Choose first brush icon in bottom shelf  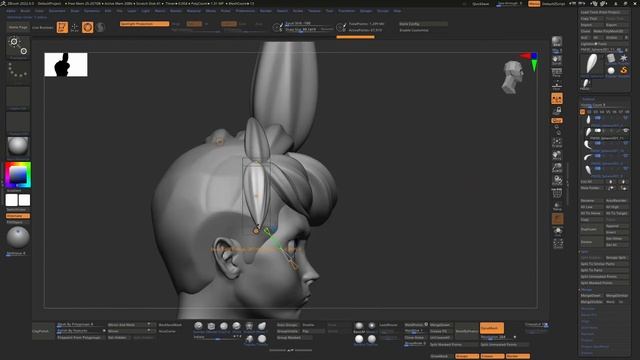point(198,326)
